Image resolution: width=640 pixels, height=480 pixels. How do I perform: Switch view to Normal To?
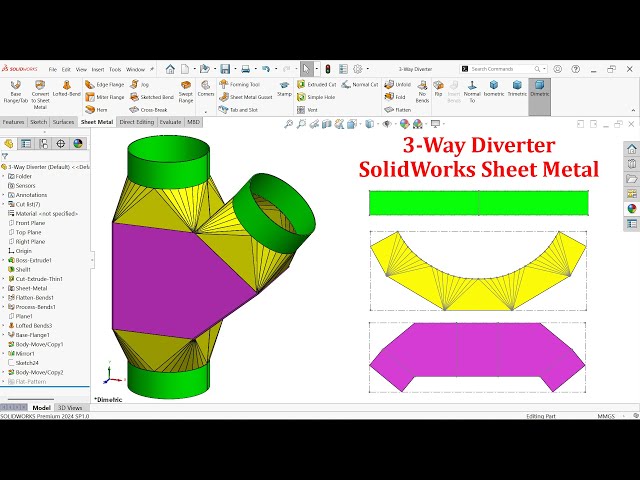pos(472,91)
